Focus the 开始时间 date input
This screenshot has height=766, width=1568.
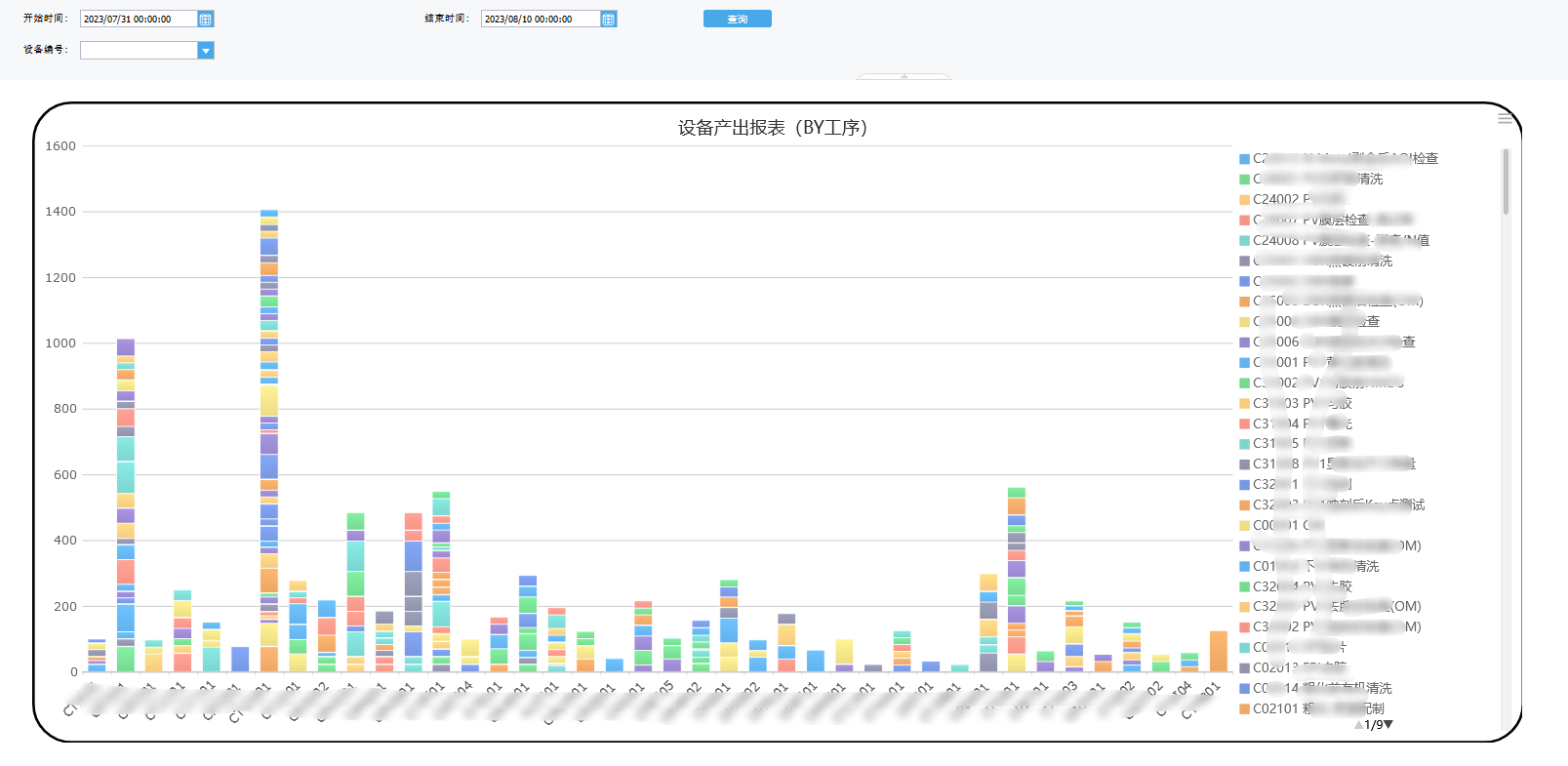[x=139, y=20]
